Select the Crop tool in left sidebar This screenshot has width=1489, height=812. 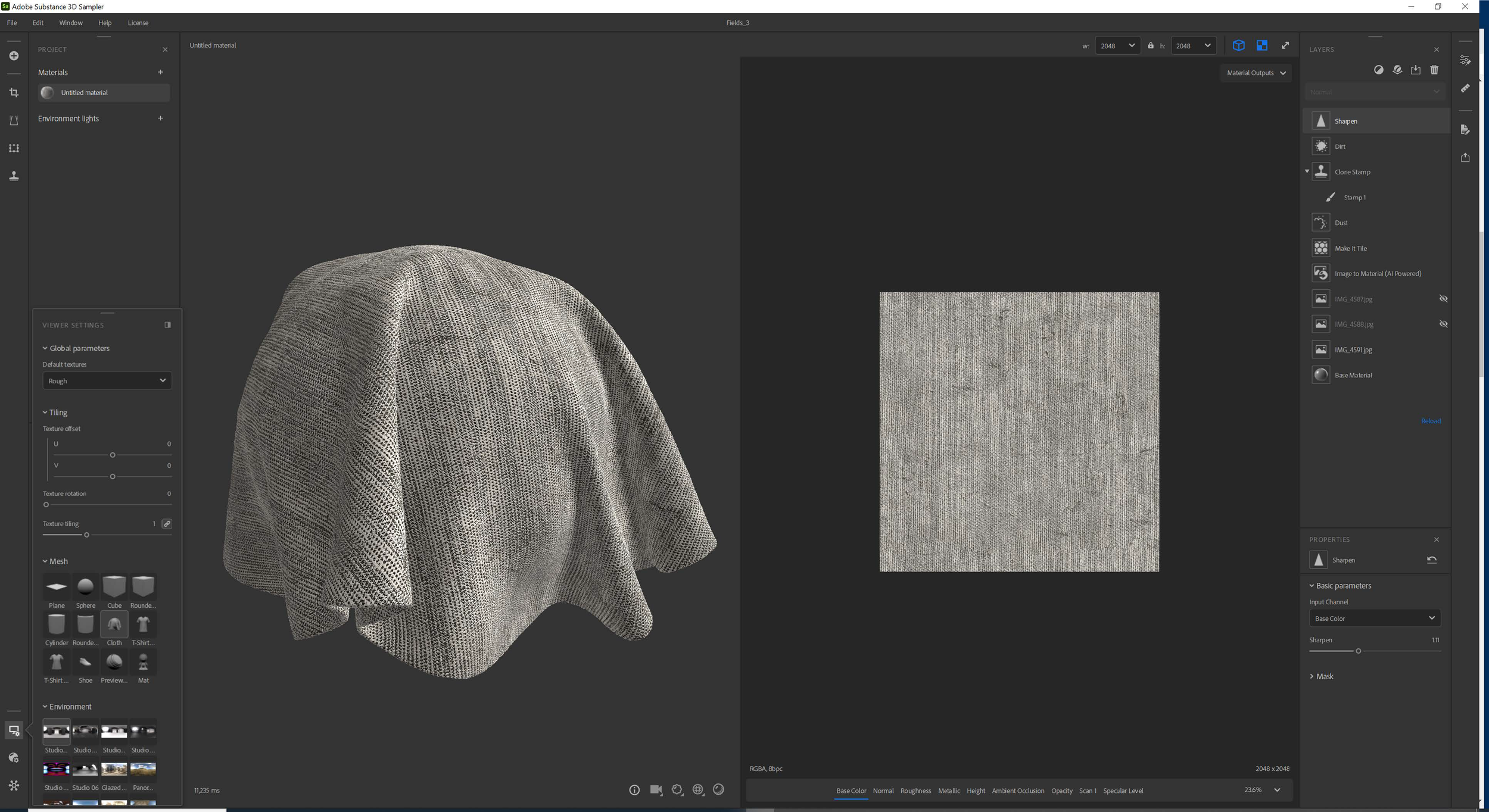tap(14, 93)
